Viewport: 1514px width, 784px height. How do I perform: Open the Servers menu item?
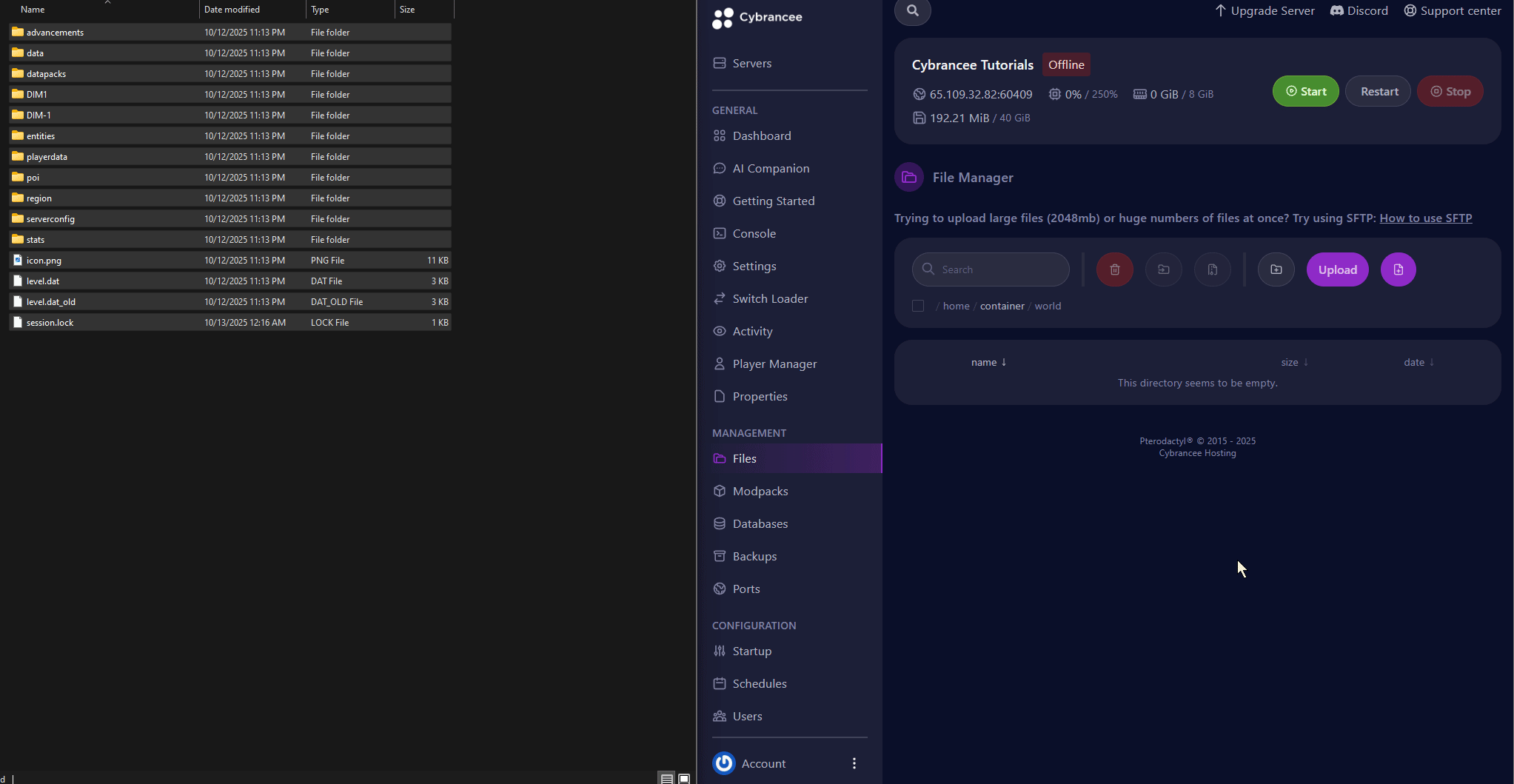pos(751,63)
